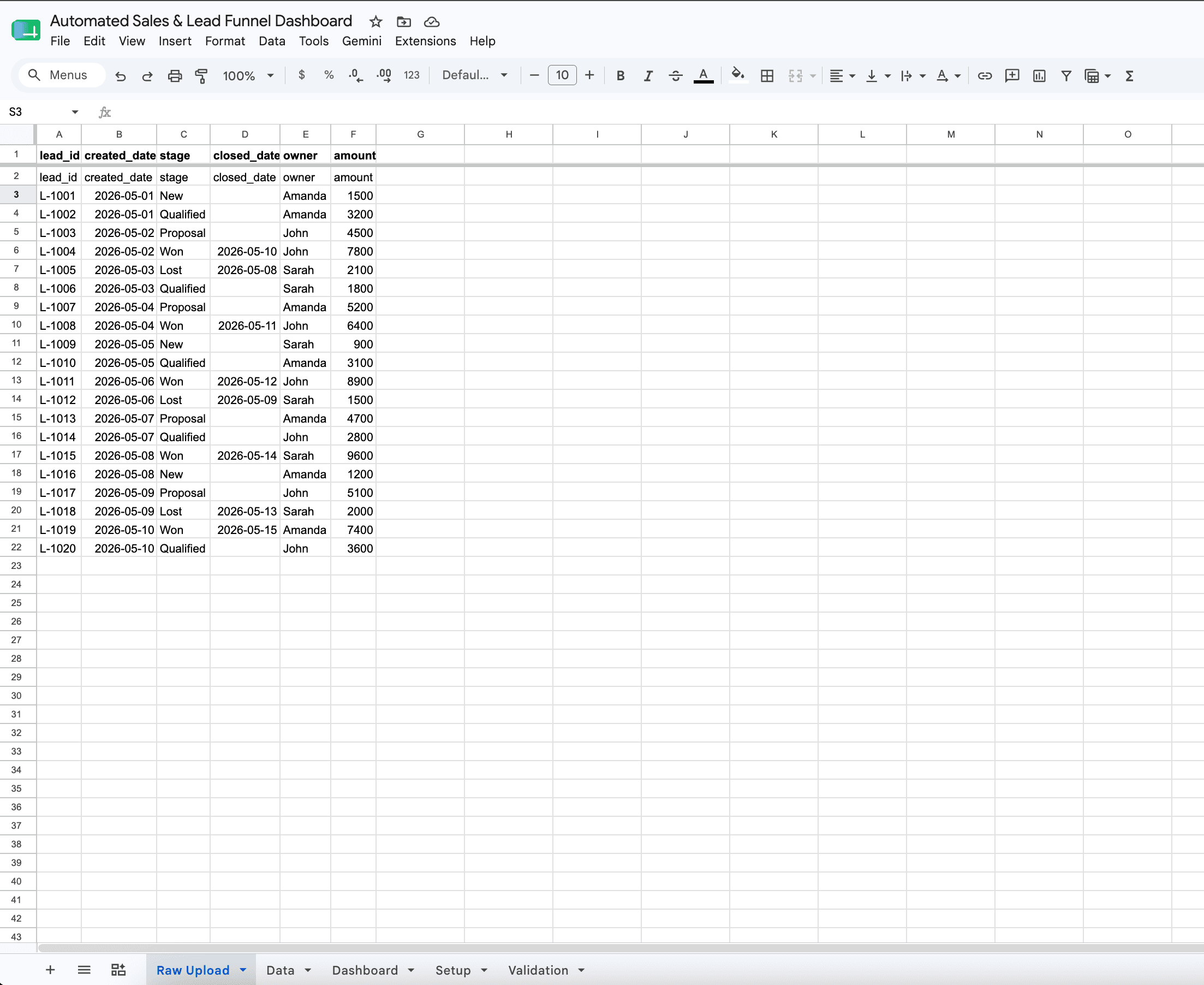This screenshot has width=1204, height=985.
Task: Add a comment via comment icon
Action: point(1012,75)
